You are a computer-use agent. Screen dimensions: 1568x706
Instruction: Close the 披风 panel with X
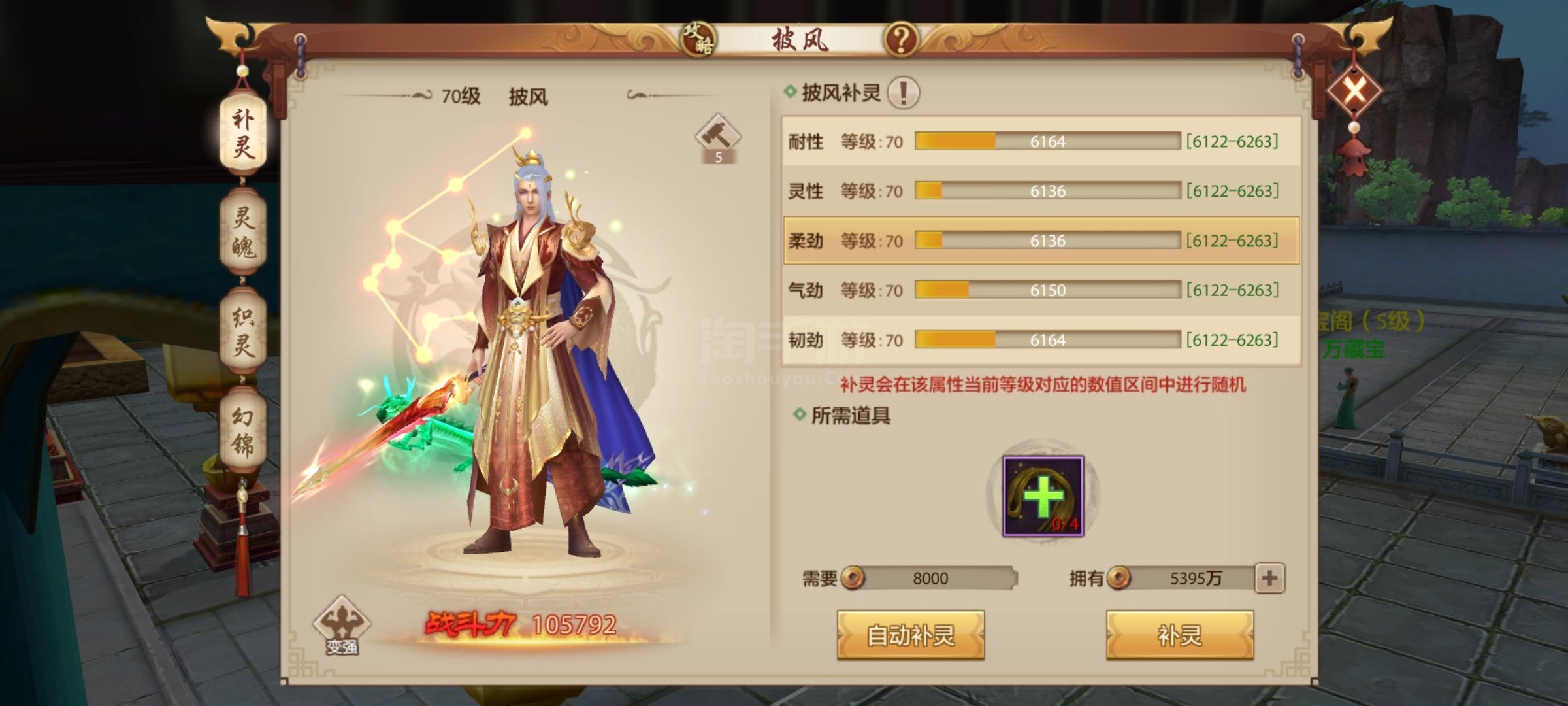1354,90
